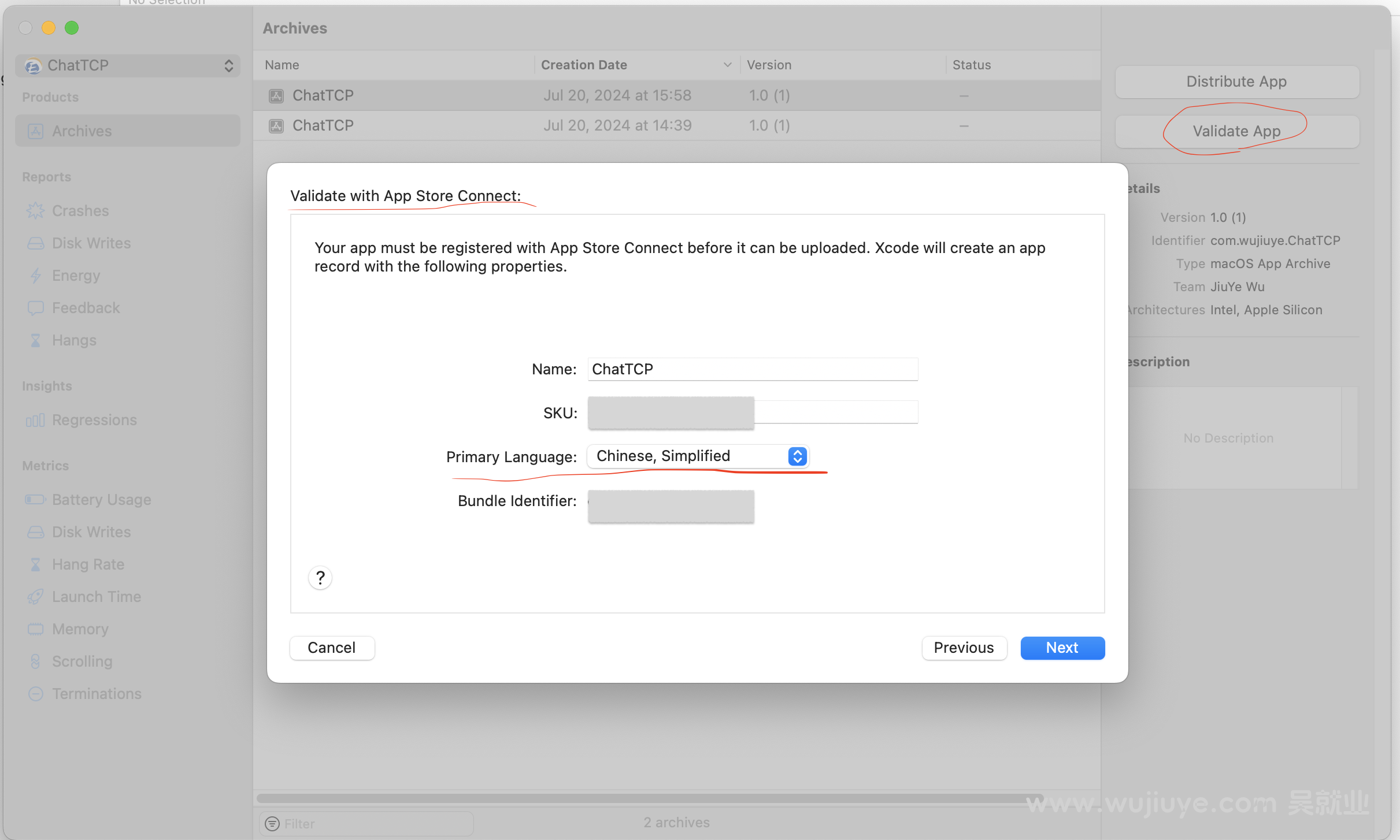Click the green zoom window button
The height and width of the screenshot is (840, 1400).
[x=72, y=28]
